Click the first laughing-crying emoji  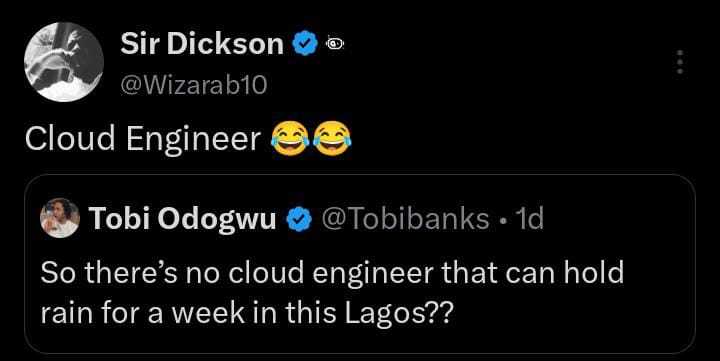click(x=290, y=138)
